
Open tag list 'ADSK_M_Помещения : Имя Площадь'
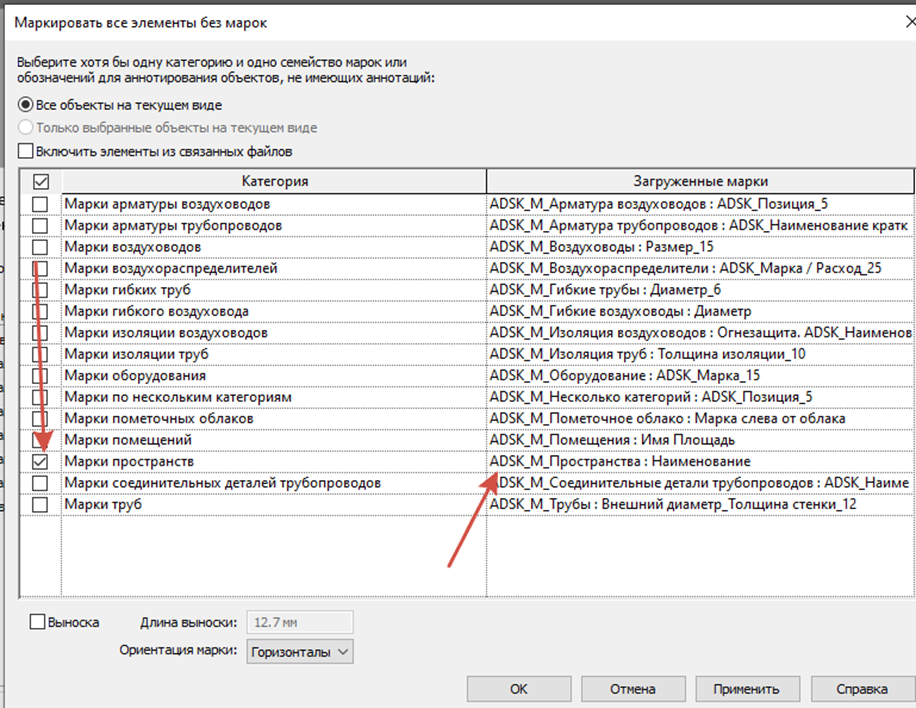(700, 440)
